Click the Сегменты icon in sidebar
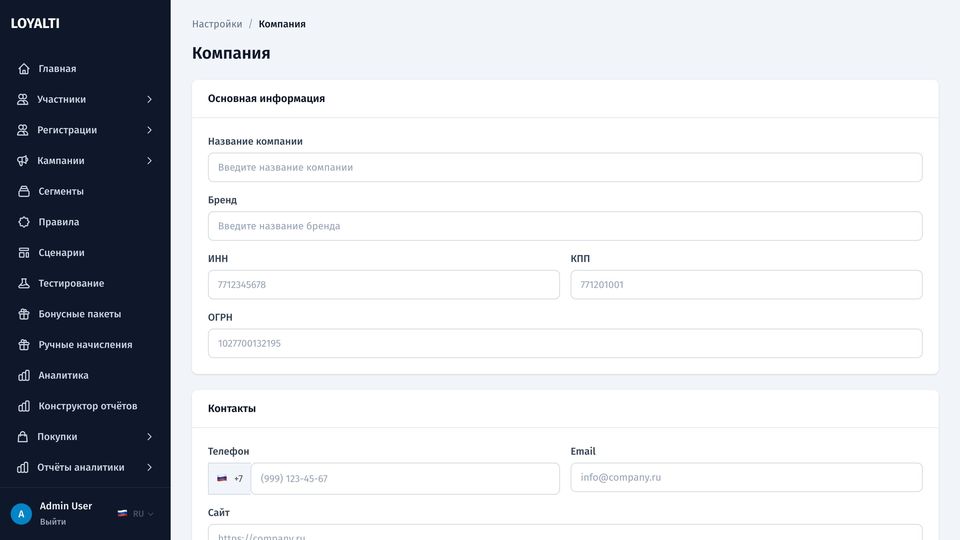 [24, 191]
